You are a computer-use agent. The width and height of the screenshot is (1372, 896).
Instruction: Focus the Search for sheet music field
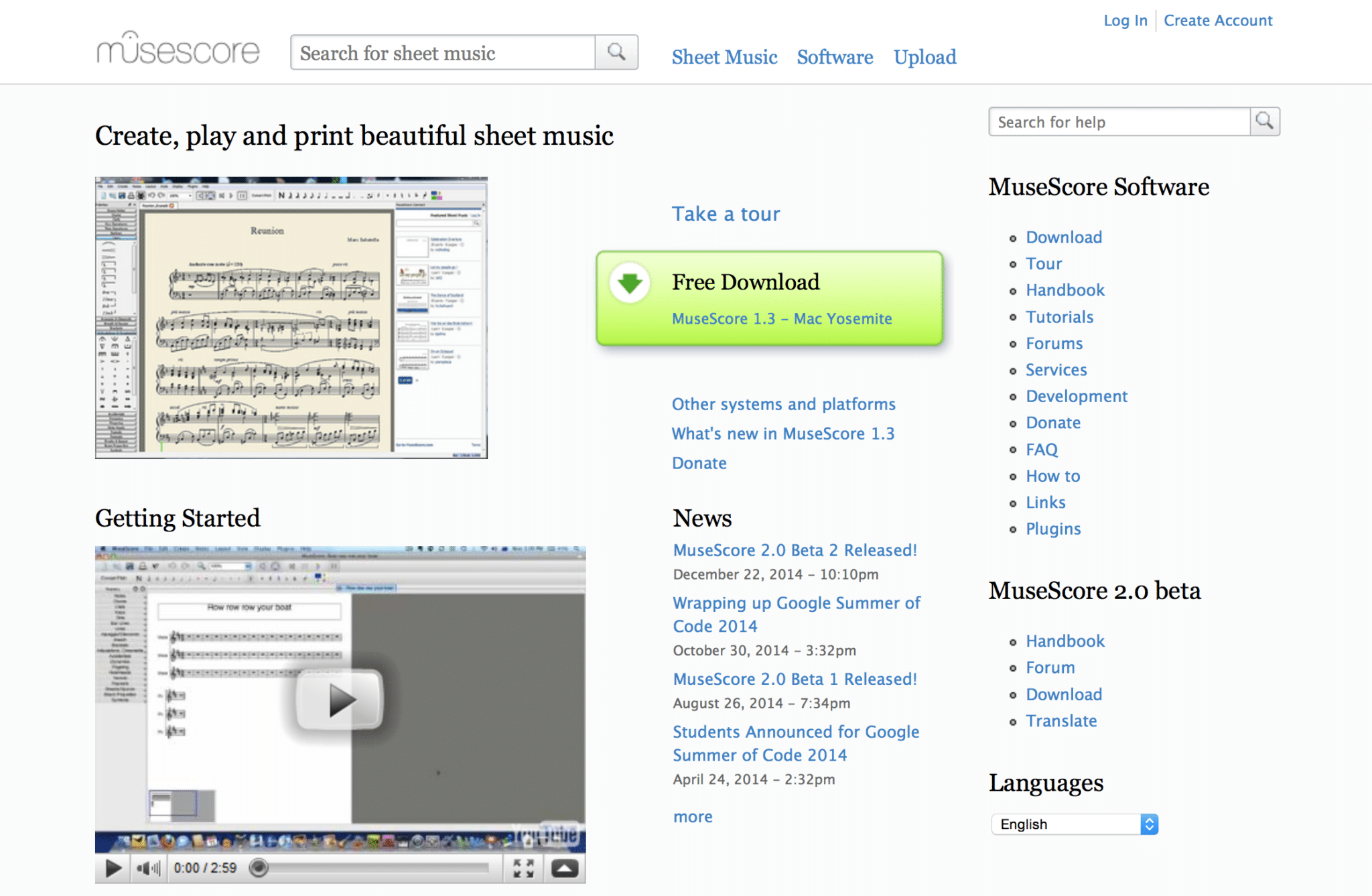click(x=443, y=52)
